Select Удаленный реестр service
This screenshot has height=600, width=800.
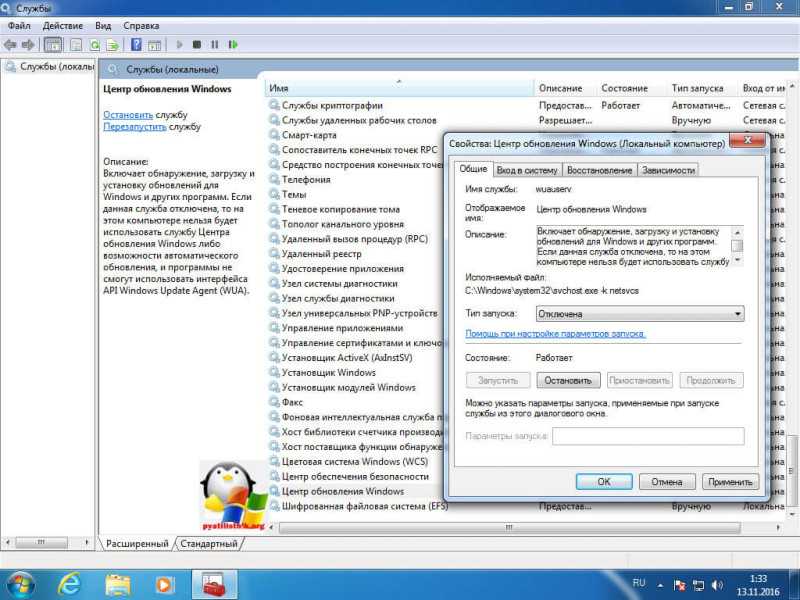coord(321,254)
